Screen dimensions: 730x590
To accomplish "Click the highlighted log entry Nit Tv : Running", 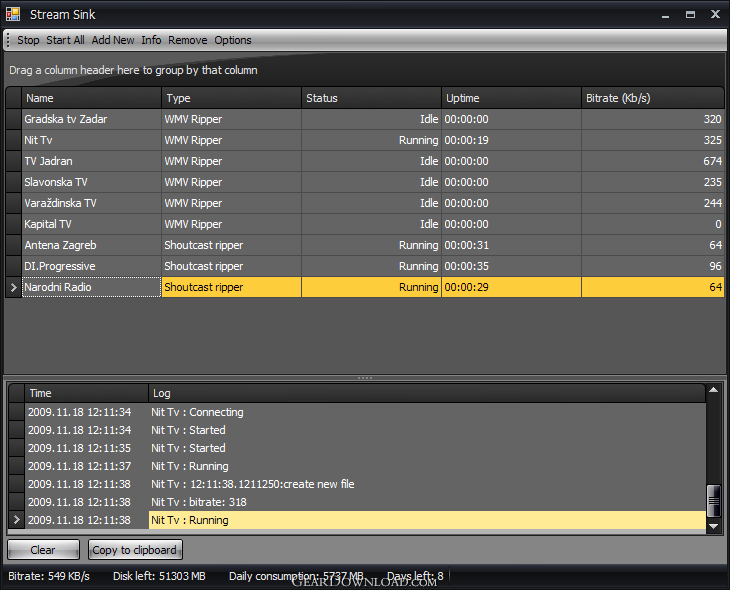I will (x=427, y=520).
